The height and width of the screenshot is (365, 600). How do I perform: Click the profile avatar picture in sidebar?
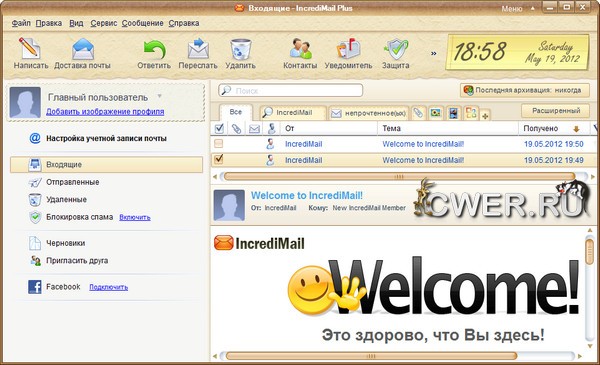click(x=25, y=102)
